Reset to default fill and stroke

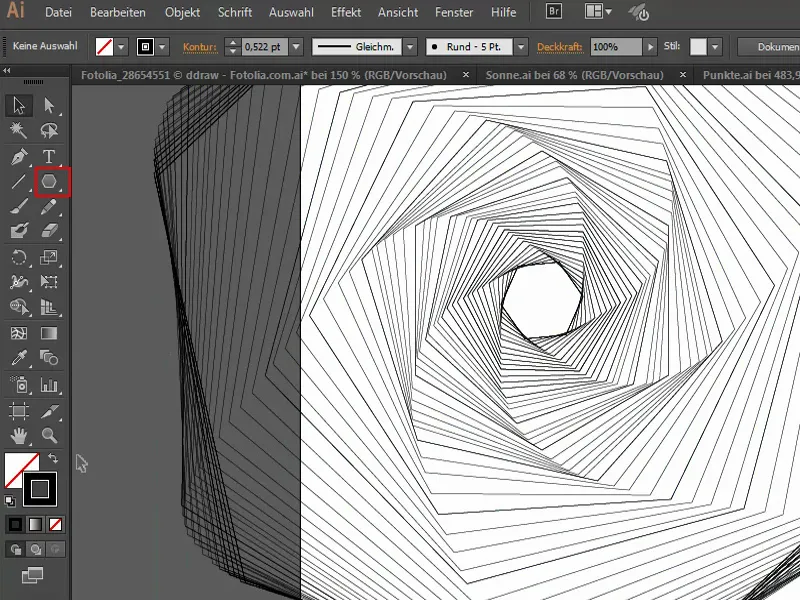tap(9, 500)
